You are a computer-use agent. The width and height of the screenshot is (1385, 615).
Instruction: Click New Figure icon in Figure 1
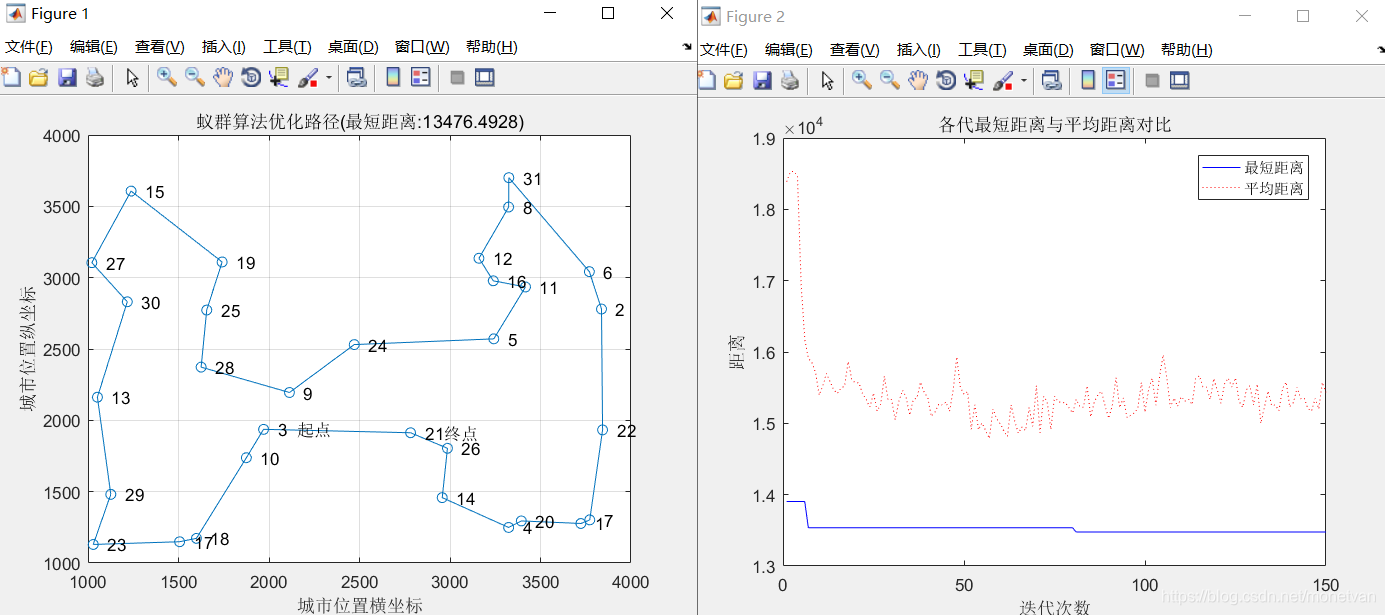click(11, 77)
